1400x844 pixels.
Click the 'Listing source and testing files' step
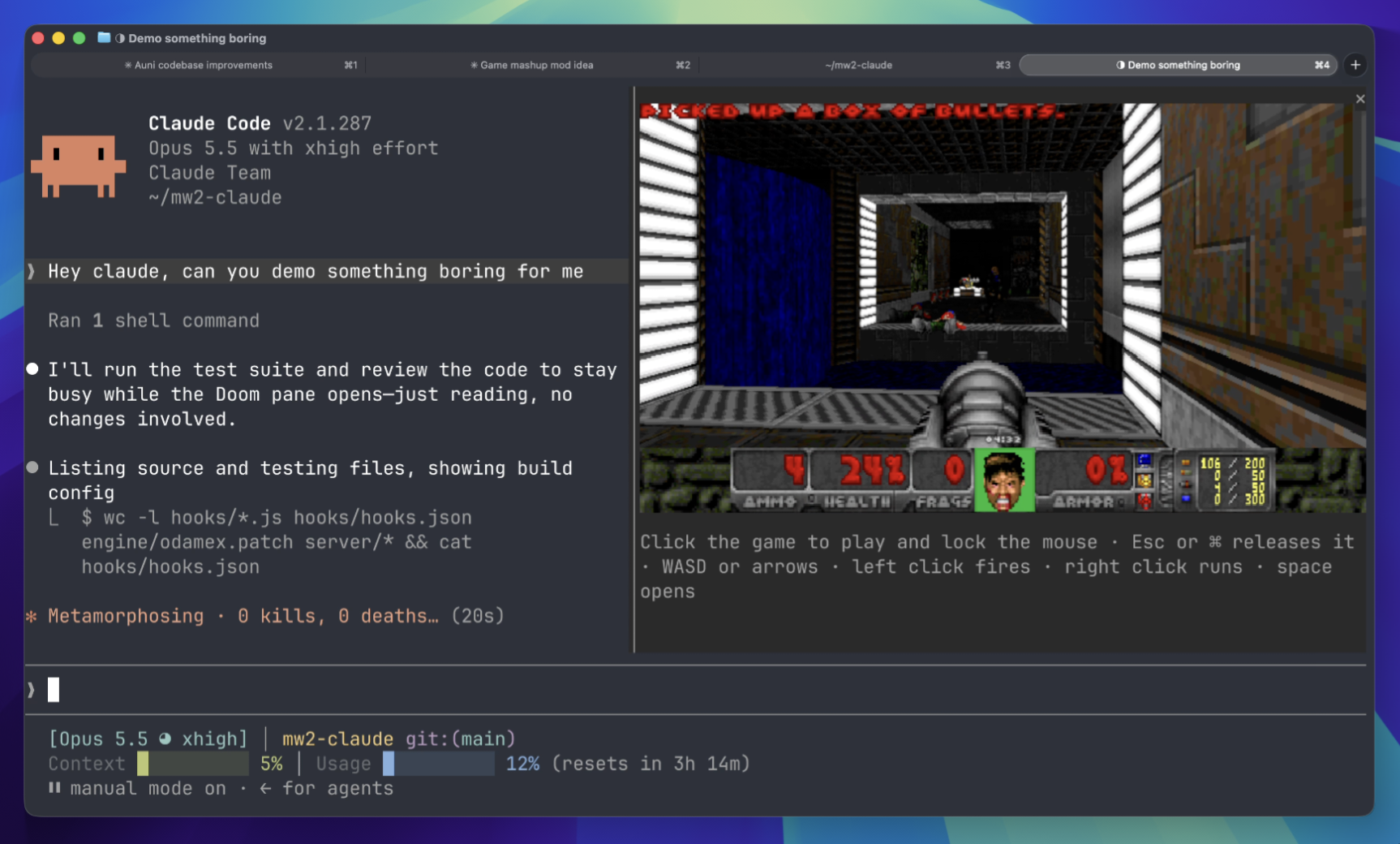pos(310,480)
